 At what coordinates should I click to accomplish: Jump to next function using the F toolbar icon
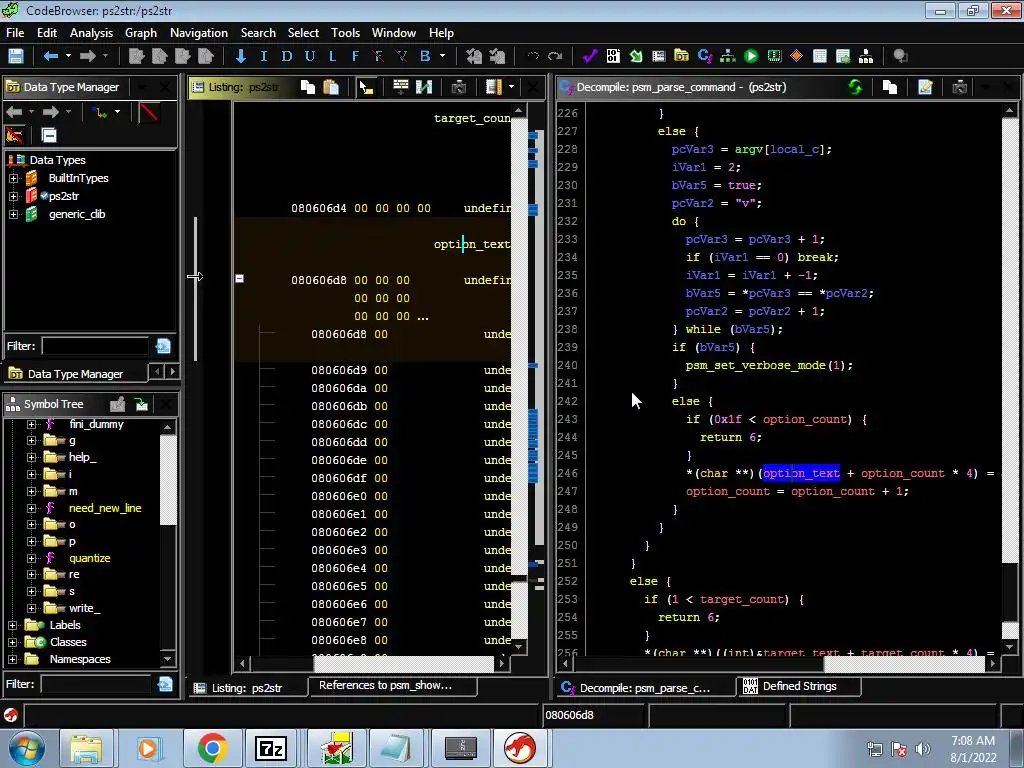coord(355,56)
